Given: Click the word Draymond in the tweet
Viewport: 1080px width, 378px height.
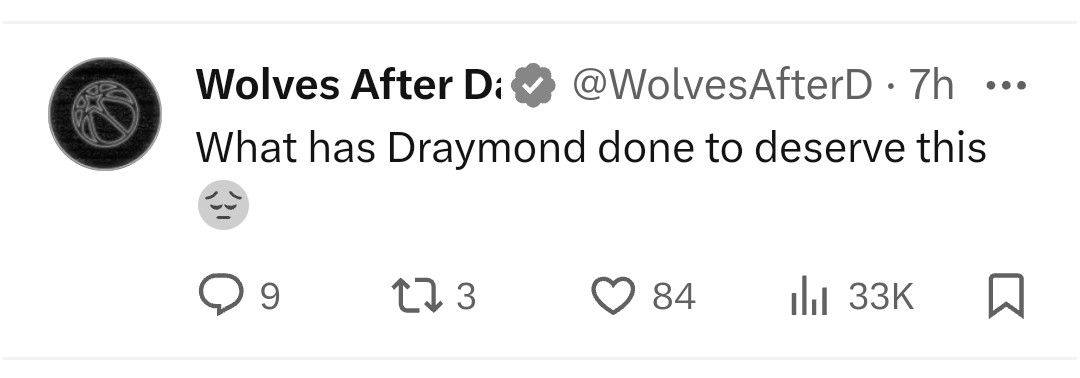Looking at the screenshot, I should pyautogui.click(x=486, y=149).
